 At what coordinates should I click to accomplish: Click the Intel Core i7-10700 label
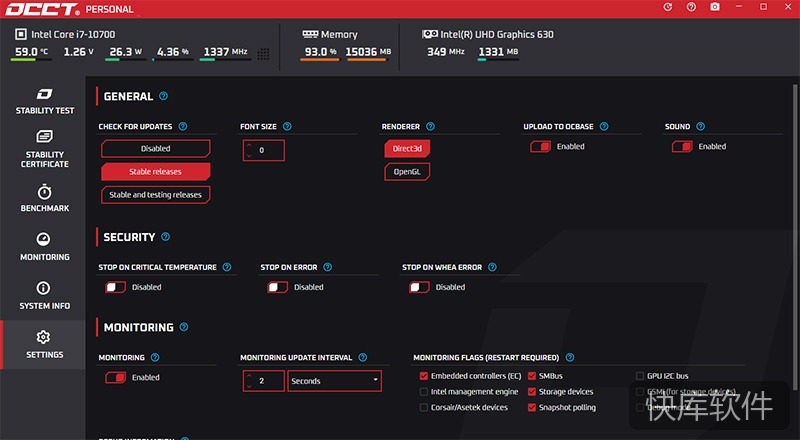point(73,34)
